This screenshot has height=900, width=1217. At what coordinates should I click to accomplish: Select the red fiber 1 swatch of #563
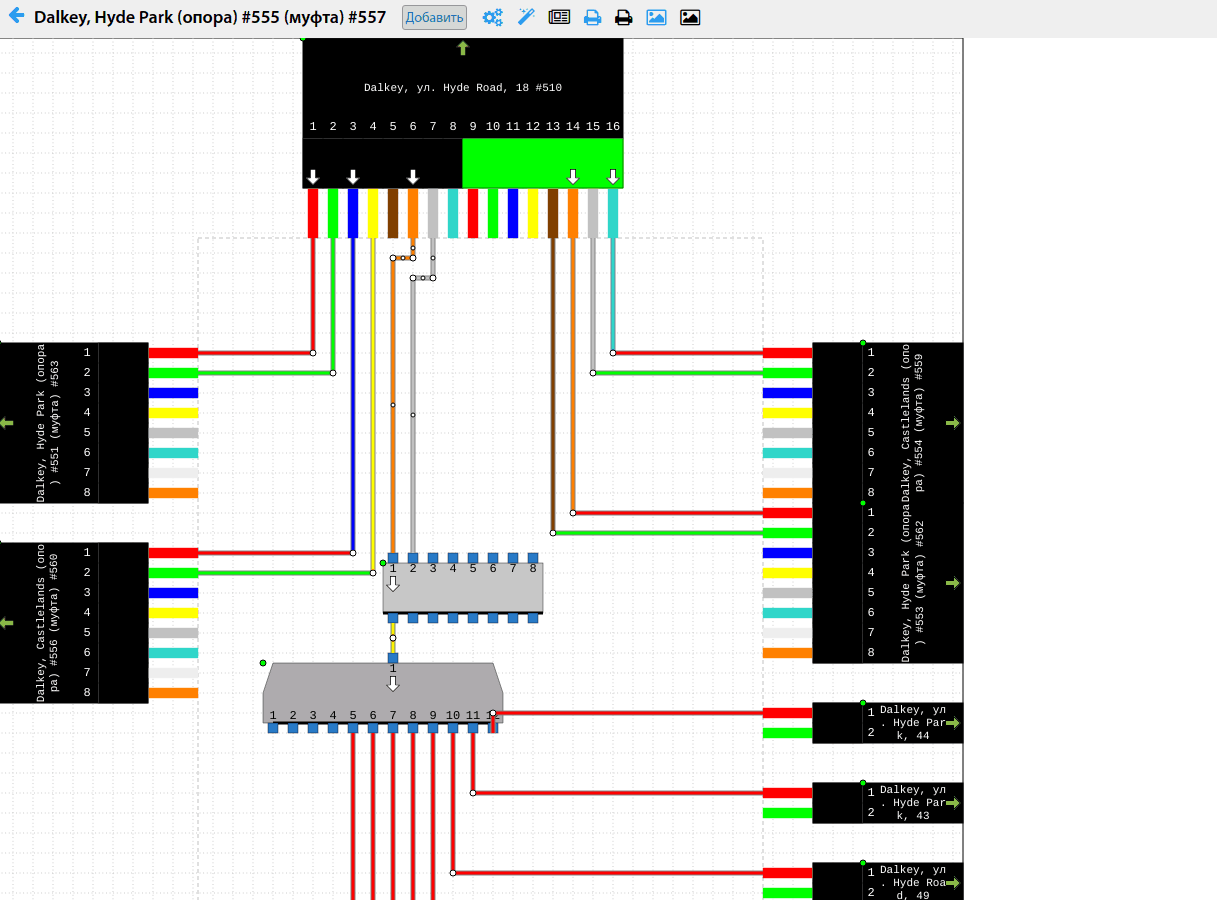(173, 353)
